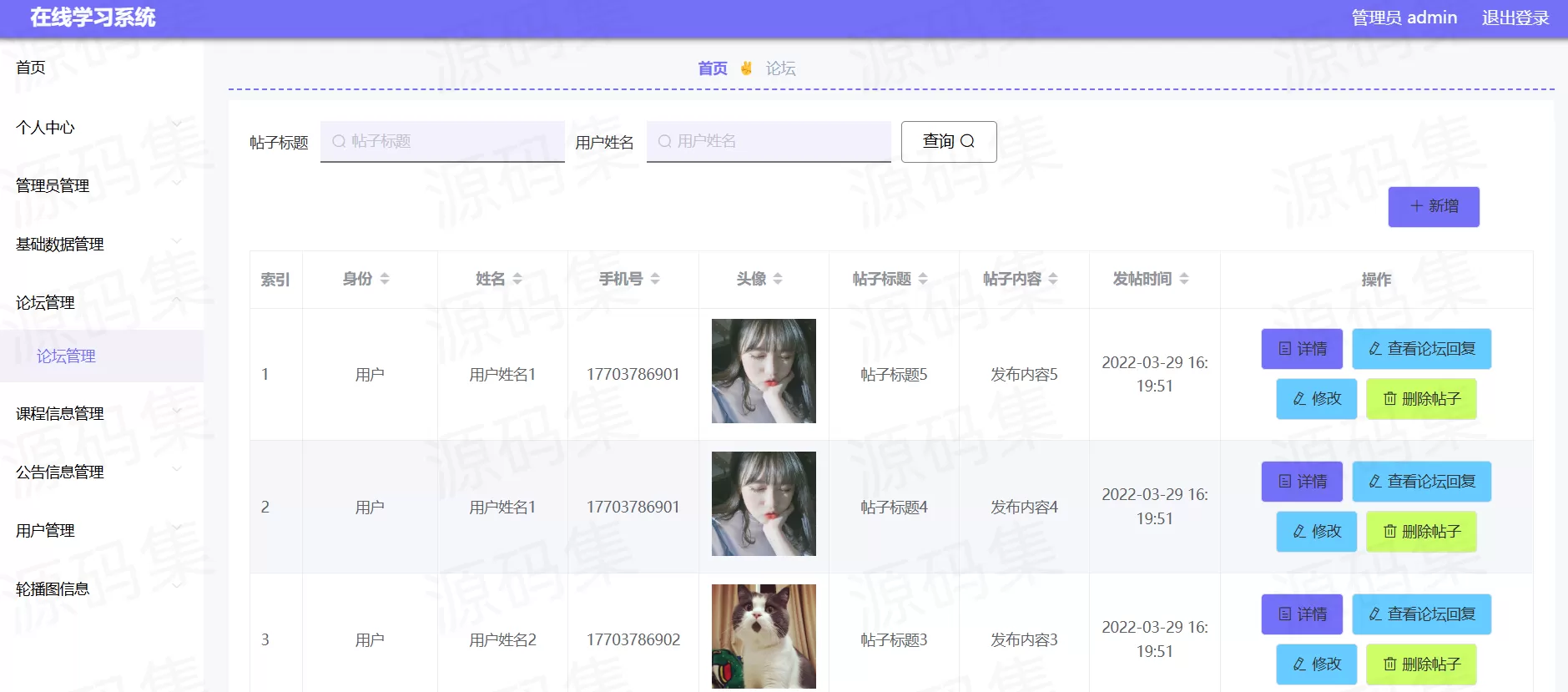Click the 论坛 breadcrumb text
Image resolution: width=1568 pixels, height=692 pixels.
(x=781, y=68)
